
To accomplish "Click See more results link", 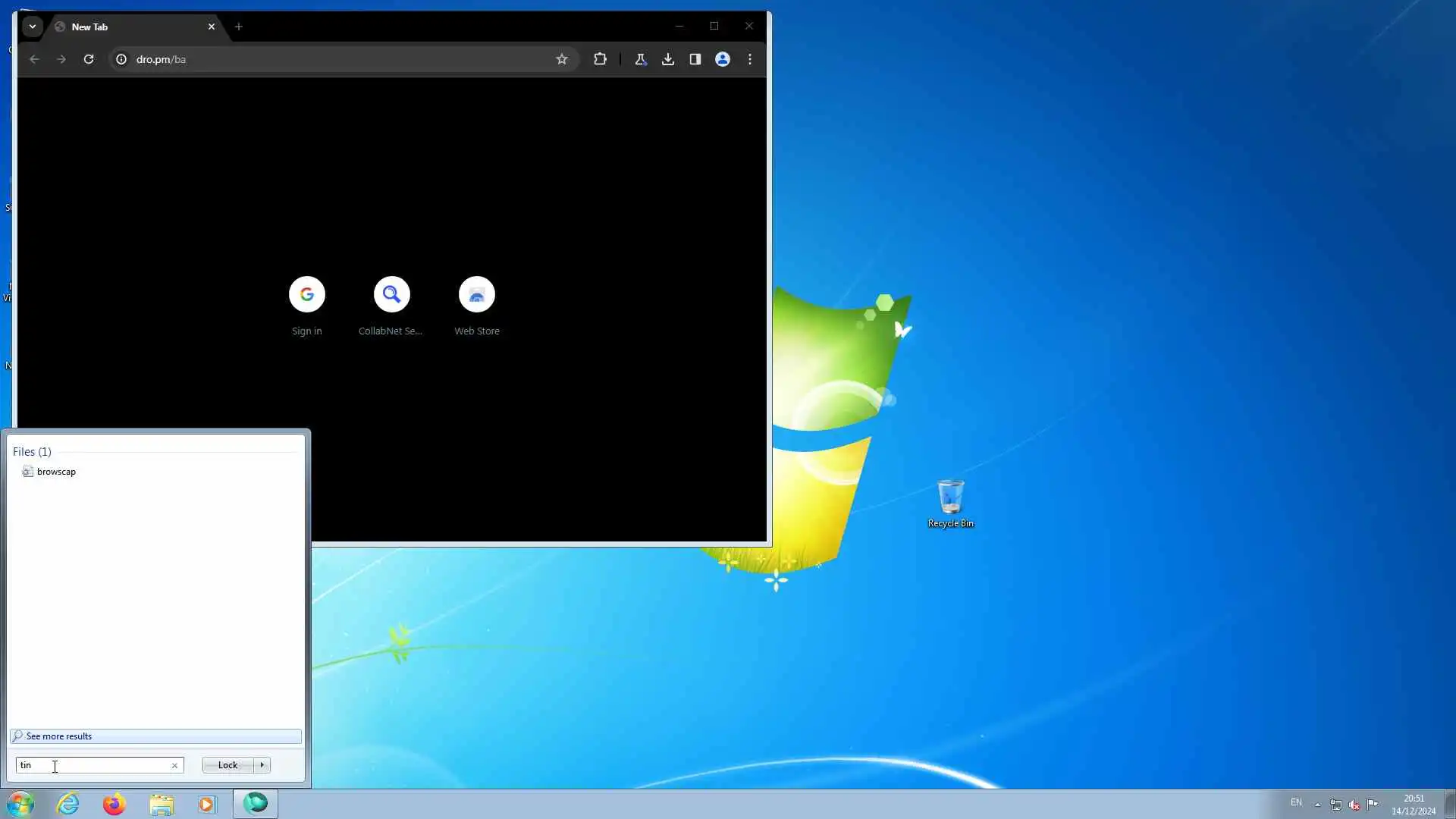I will coord(59,736).
